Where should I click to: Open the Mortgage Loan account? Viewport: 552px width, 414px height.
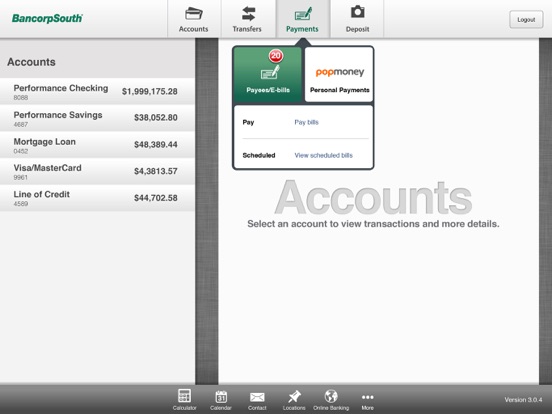click(x=97, y=145)
